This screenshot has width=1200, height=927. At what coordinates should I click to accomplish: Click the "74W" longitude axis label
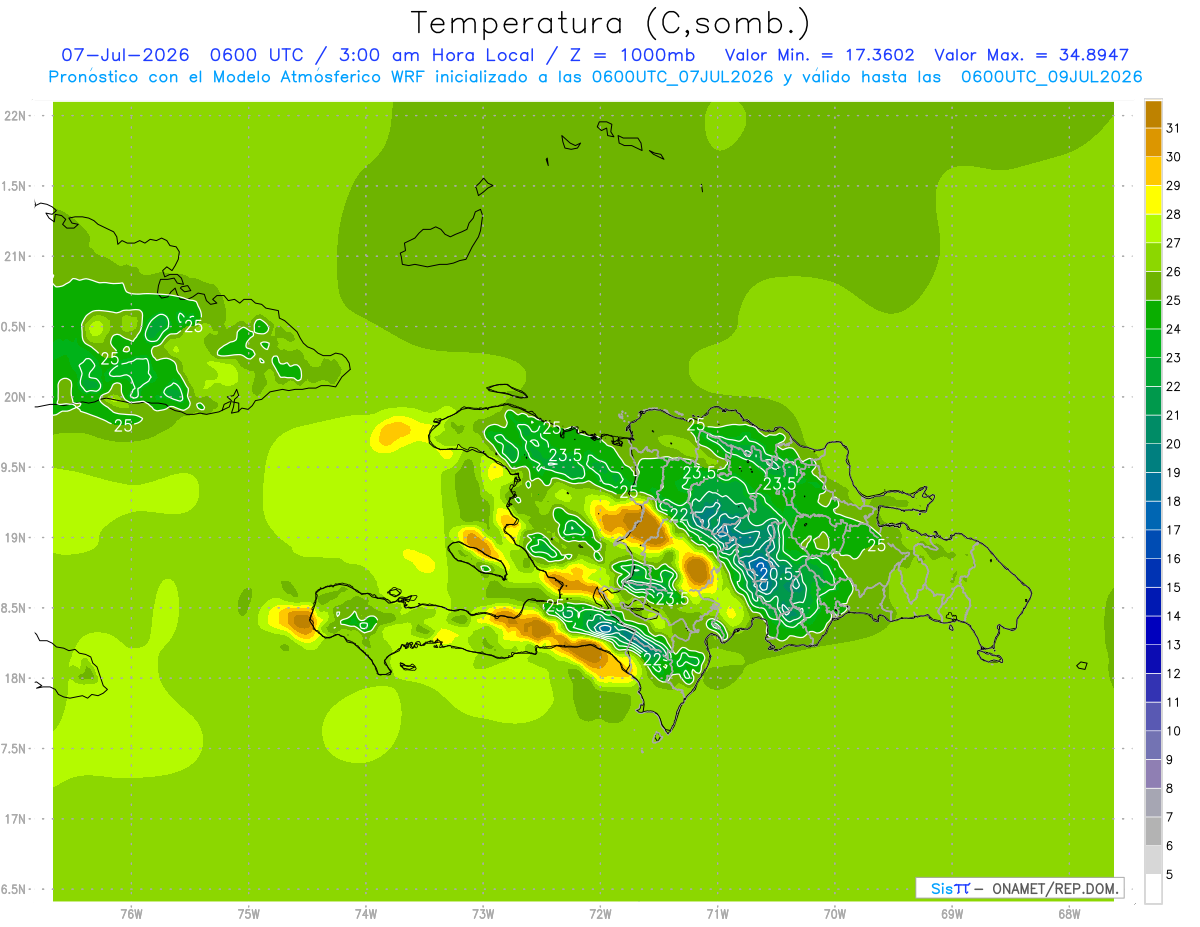tap(365, 914)
